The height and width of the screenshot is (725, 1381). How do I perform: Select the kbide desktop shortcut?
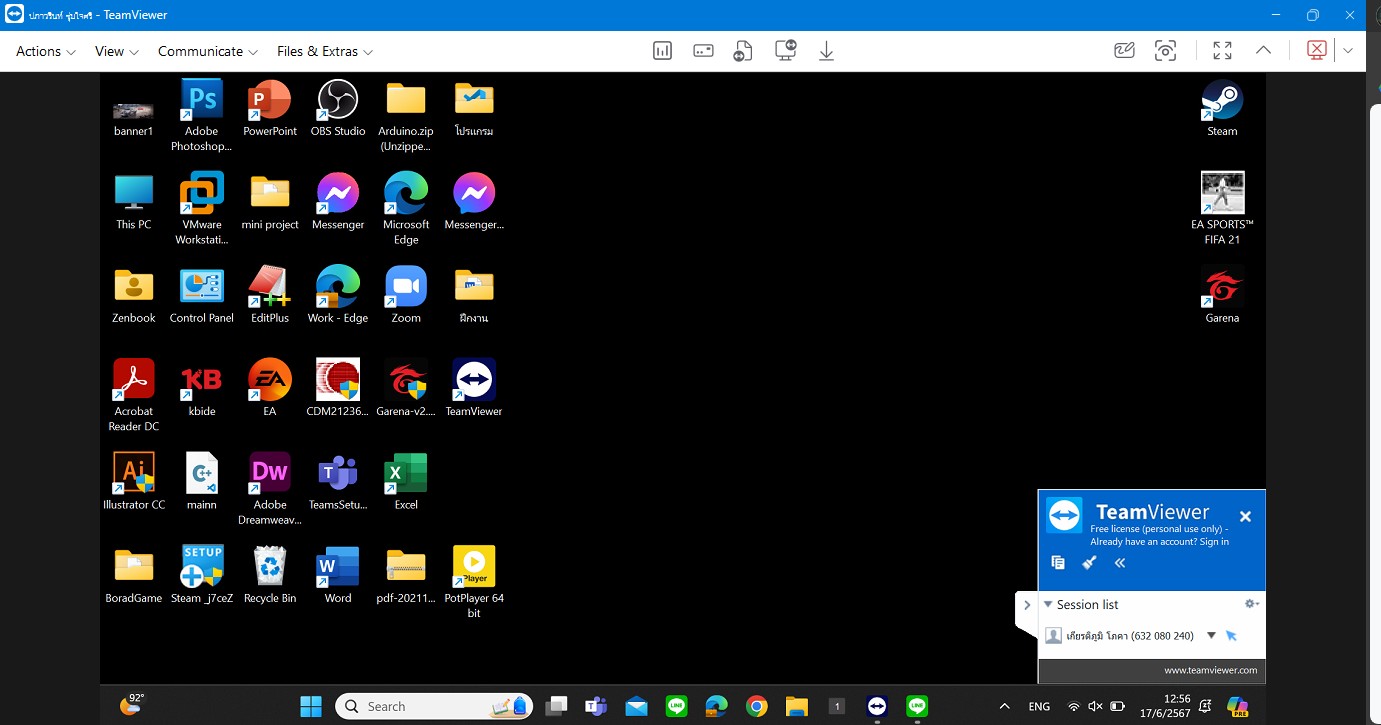pos(202,388)
